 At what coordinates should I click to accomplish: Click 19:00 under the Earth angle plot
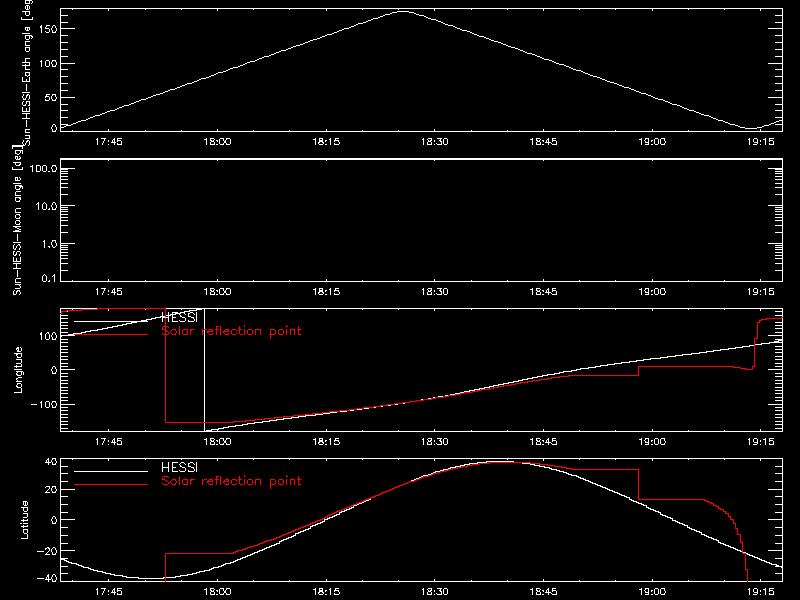click(x=652, y=142)
